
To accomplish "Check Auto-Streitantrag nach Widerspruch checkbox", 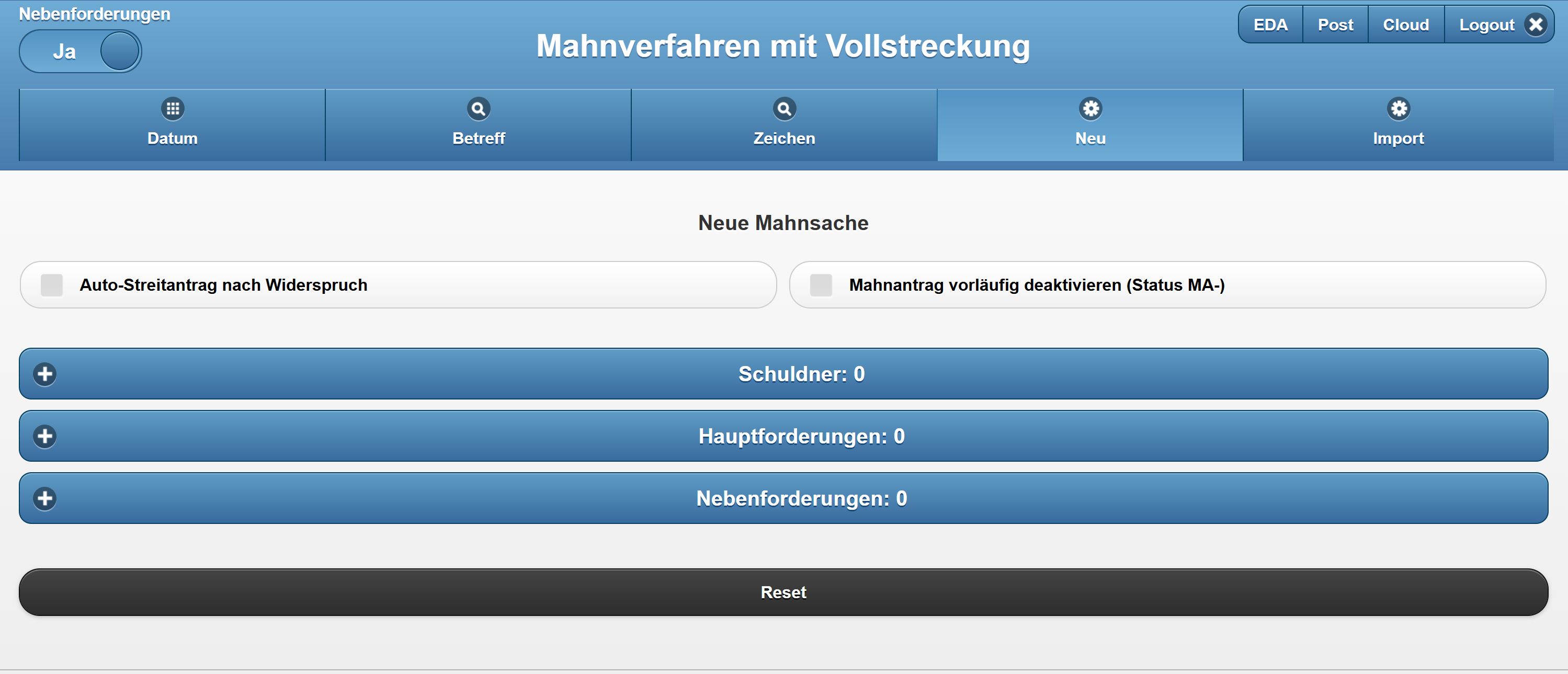I will coord(52,284).
